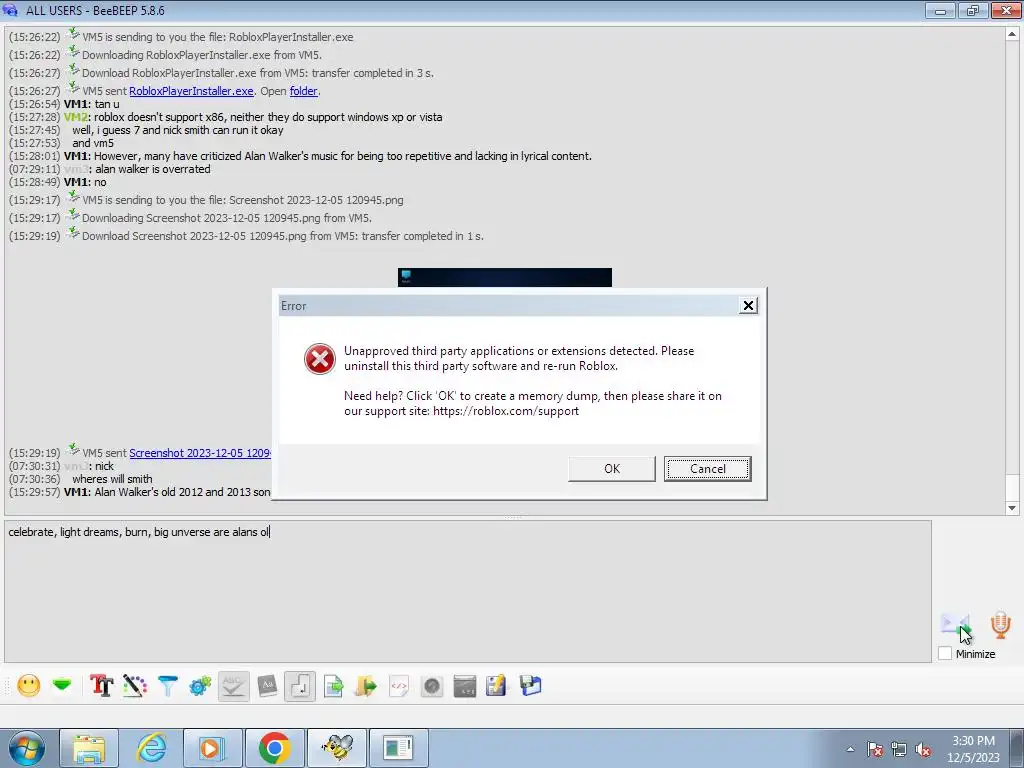Viewport: 1024px width, 768px height.
Task: Toggle the ABC spell check button
Action: point(234,686)
